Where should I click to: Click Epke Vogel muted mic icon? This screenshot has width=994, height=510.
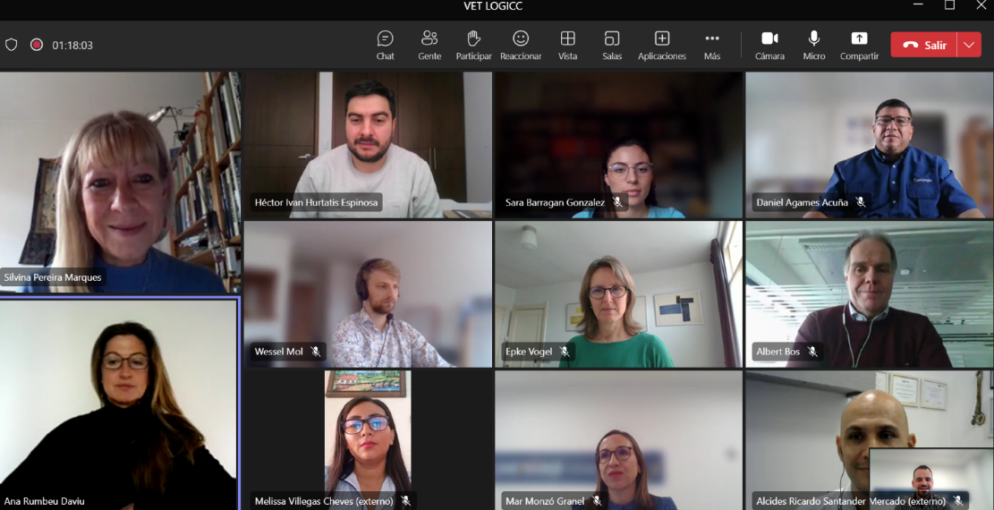pos(564,351)
